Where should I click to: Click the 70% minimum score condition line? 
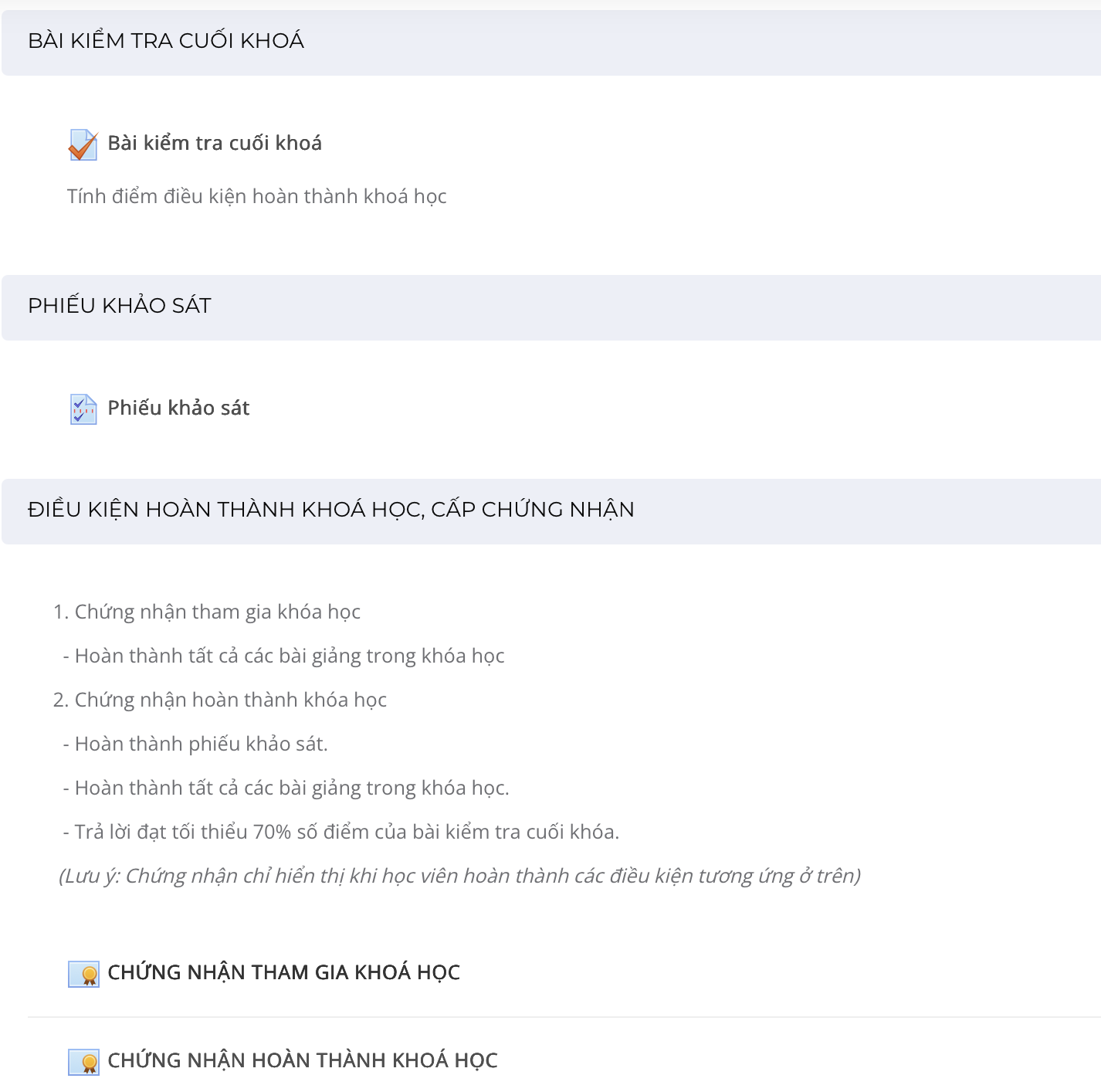(341, 832)
